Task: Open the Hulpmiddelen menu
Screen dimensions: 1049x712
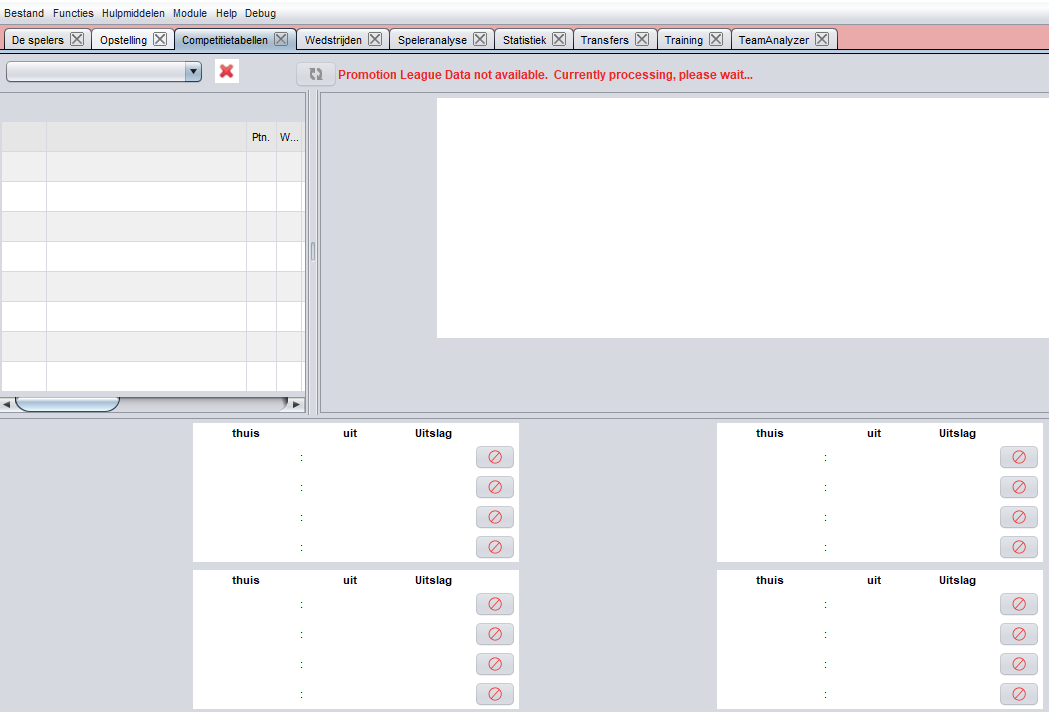Action: tap(133, 13)
